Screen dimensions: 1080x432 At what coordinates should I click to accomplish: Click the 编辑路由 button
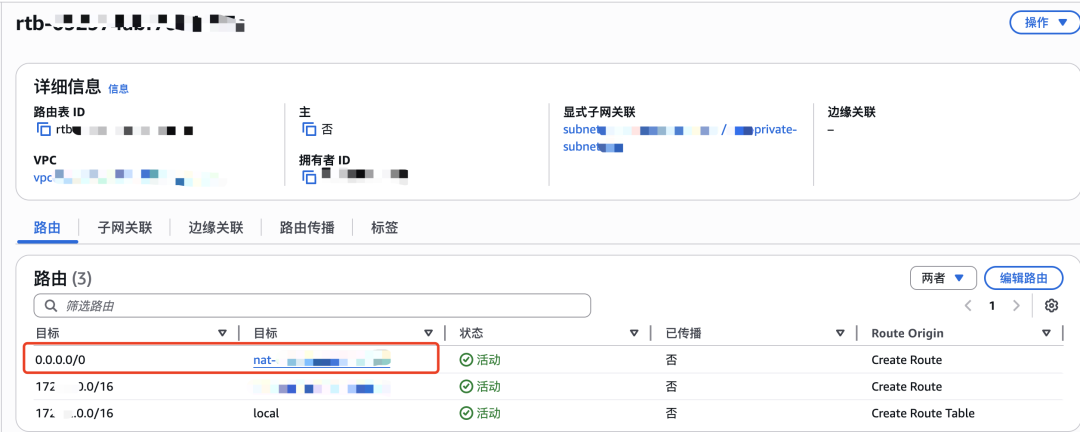pyautogui.click(x=1023, y=278)
